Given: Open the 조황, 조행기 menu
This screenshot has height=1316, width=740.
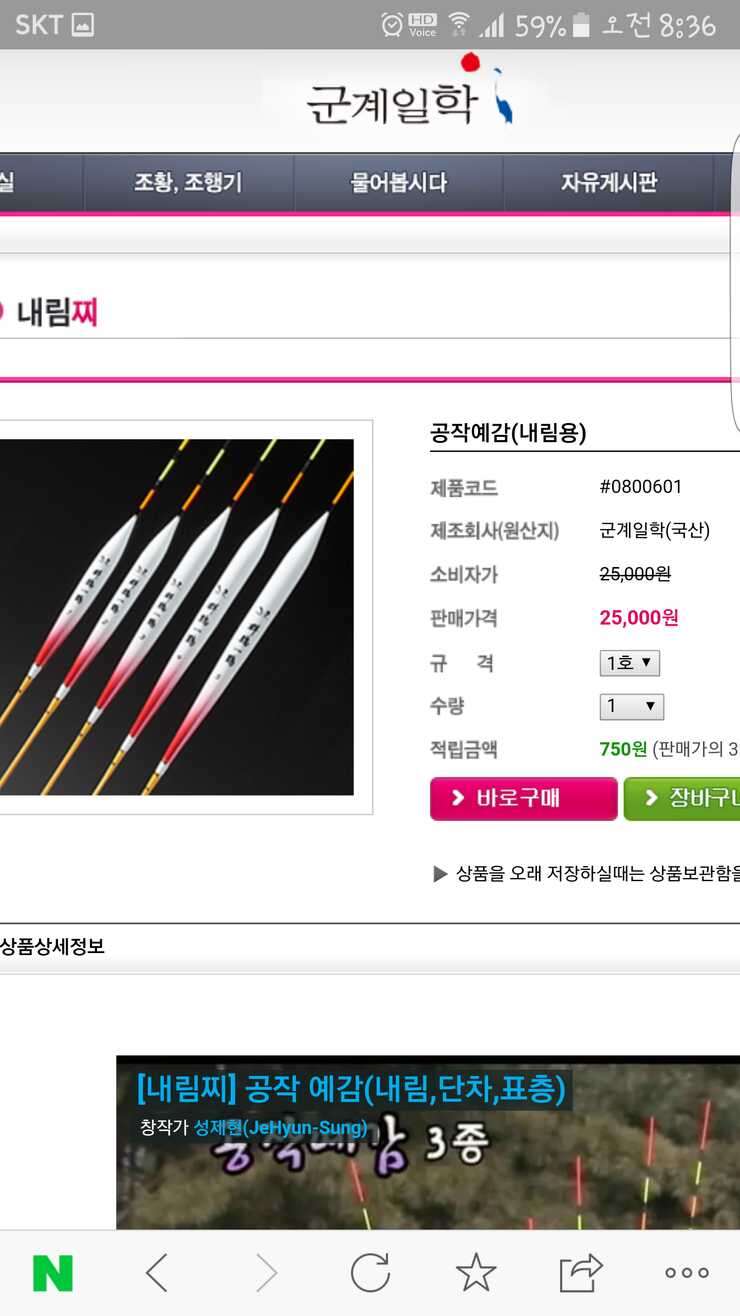Looking at the screenshot, I should click(188, 183).
